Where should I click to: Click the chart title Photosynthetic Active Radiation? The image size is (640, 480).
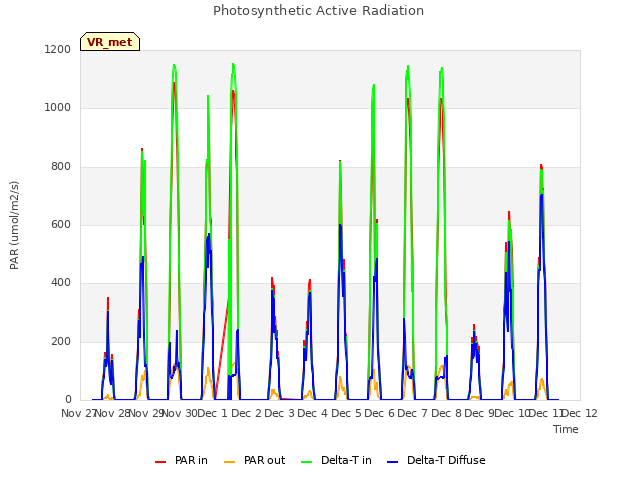pyautogui.click(x=318, y=11)
